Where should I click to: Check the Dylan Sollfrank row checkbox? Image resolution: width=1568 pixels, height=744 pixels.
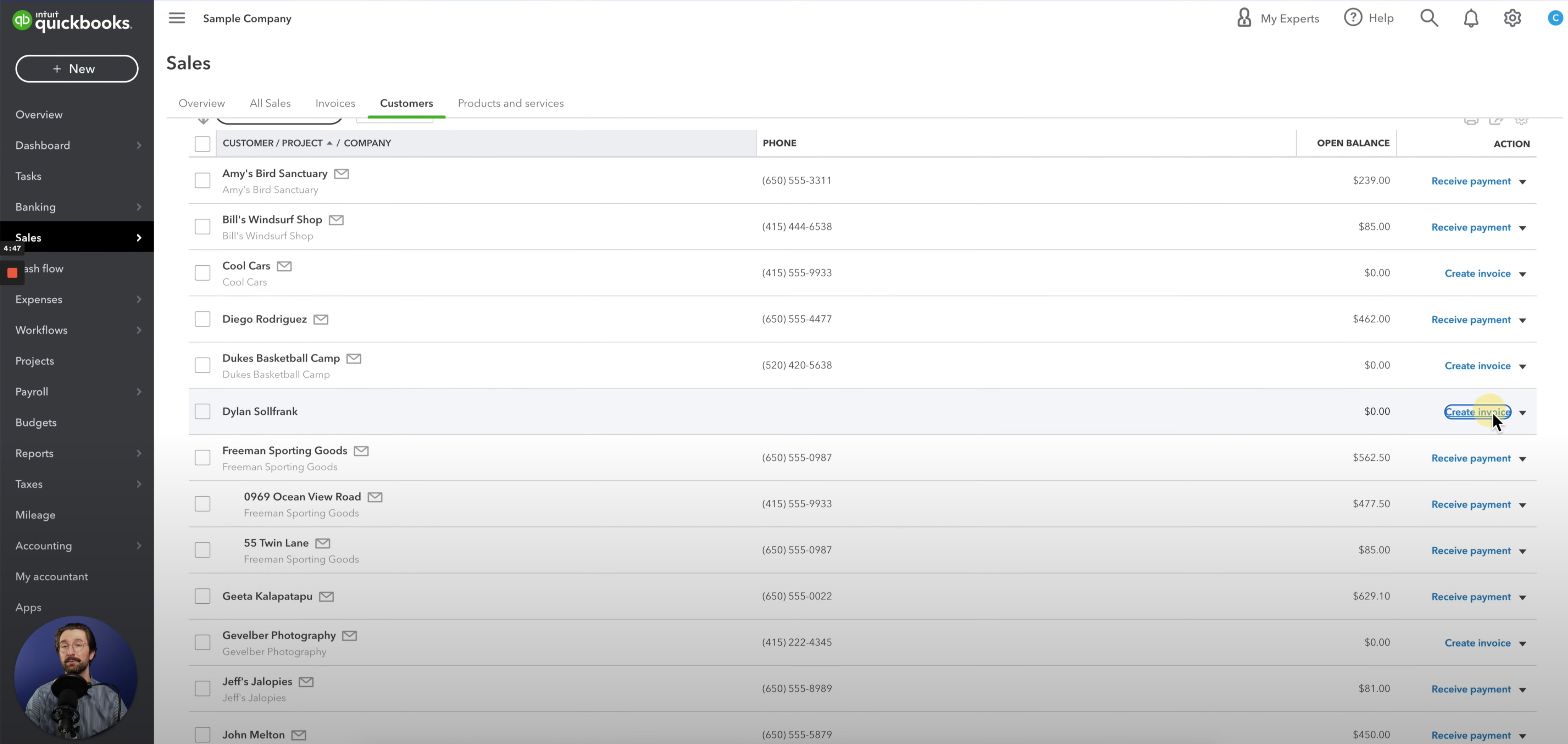[x=202, y=412]
